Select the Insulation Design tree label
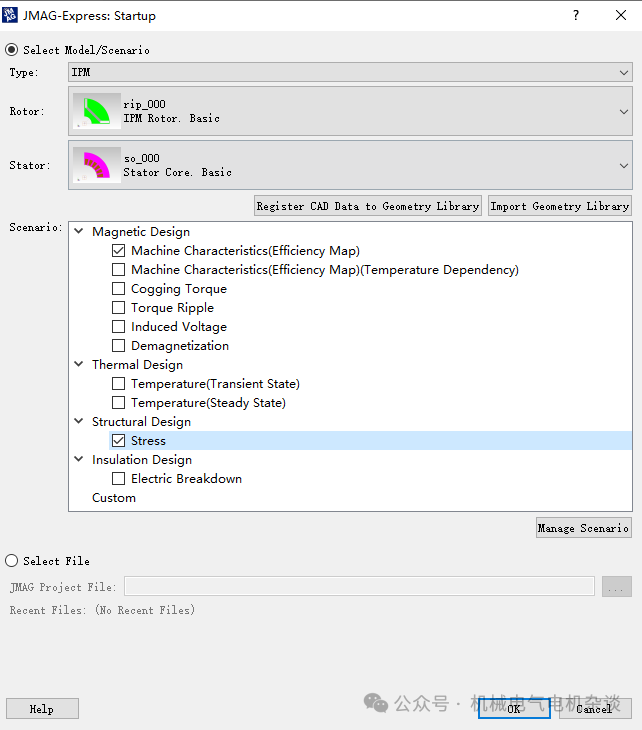This screenshot has width=642, height=730. [x=142, y=460]
